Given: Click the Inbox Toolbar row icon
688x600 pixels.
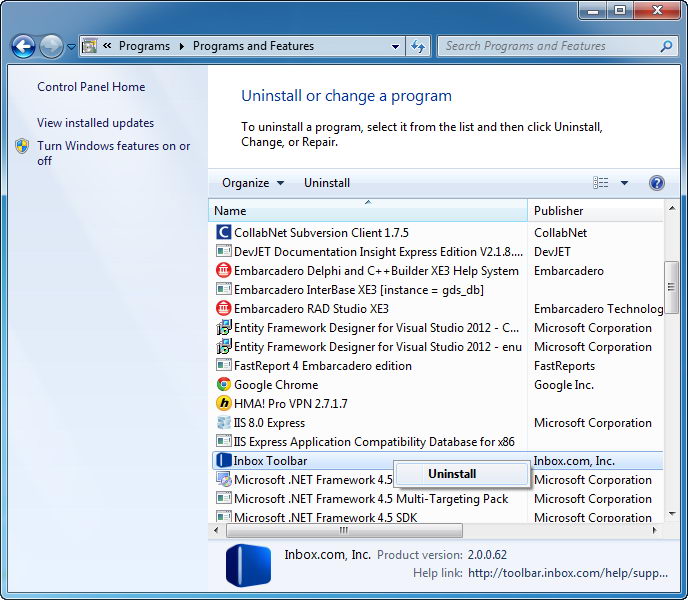Looking at the screenshot, I should [x=224, y=460].
